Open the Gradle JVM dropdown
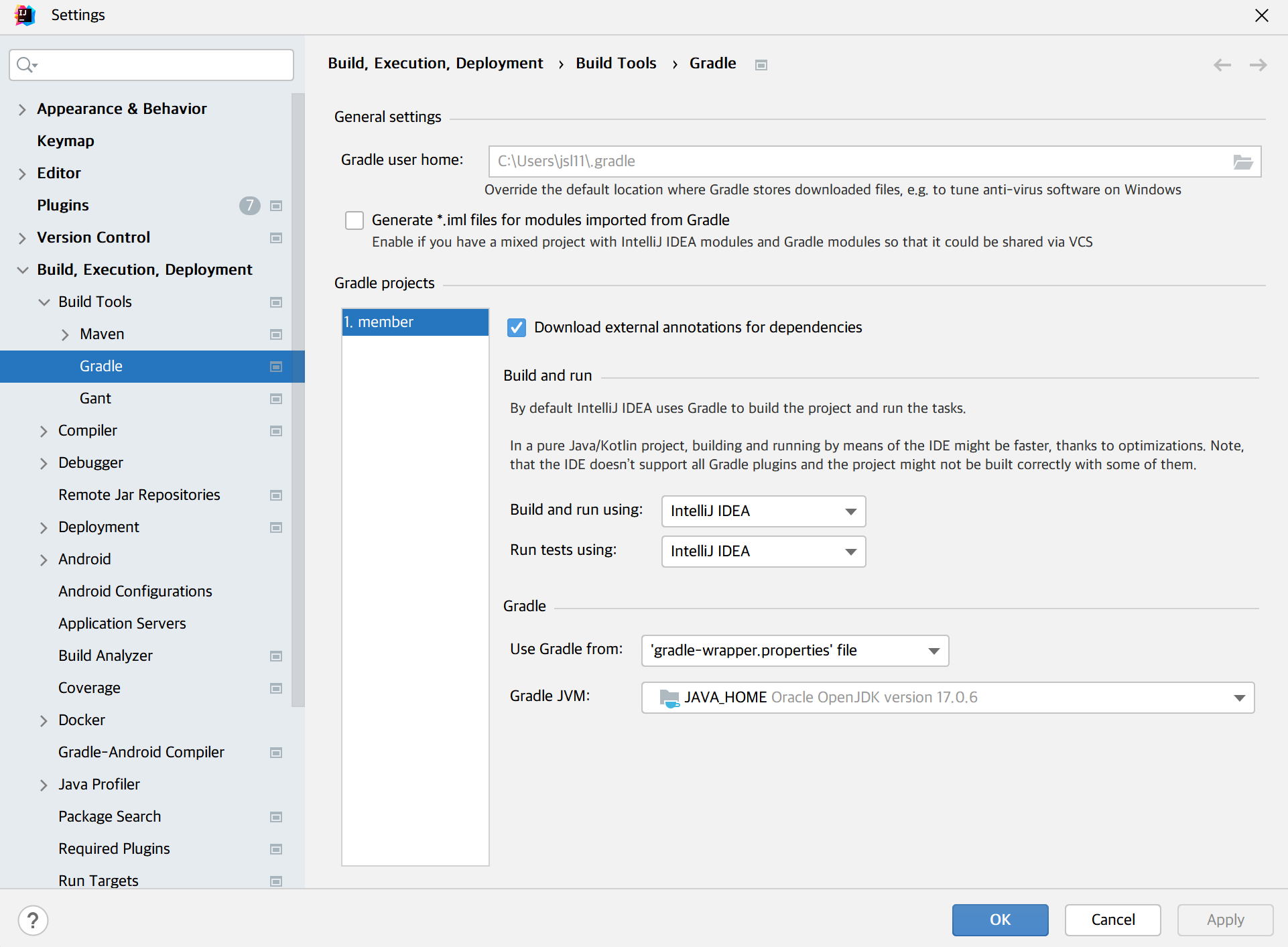 [948, 698]
